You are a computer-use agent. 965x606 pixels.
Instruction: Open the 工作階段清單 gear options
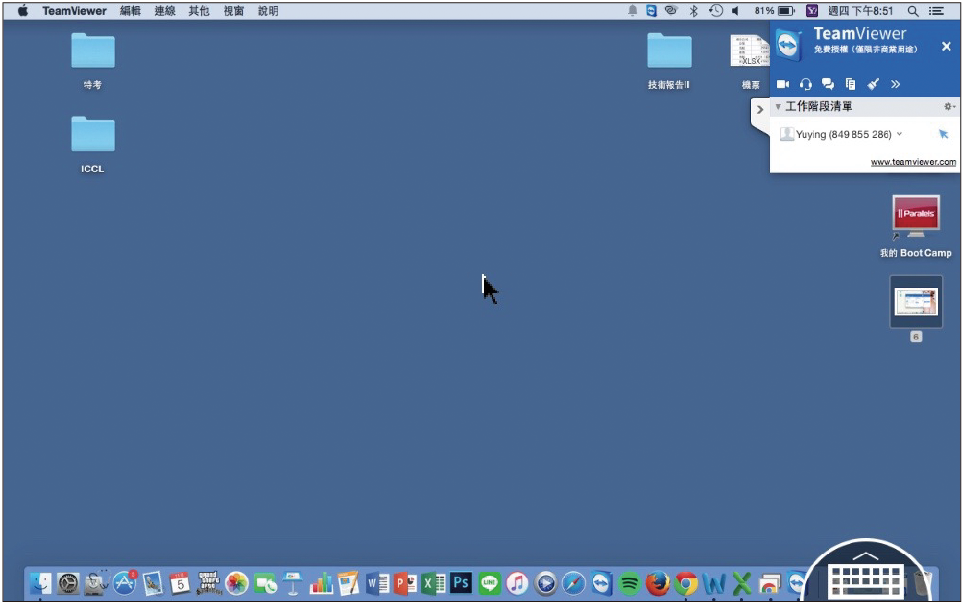[x=949, y=106]
